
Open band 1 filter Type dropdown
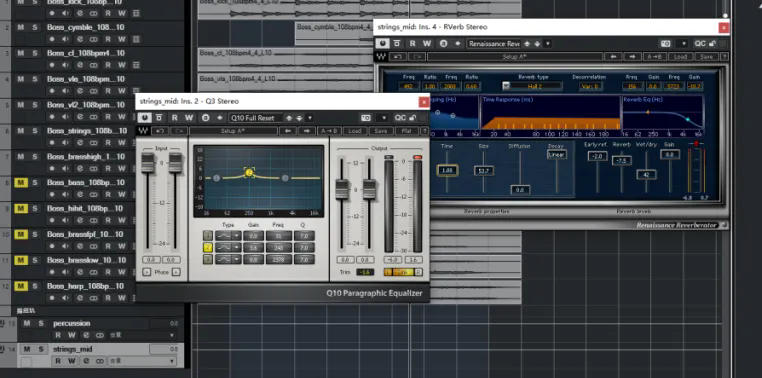click(237, 236)
